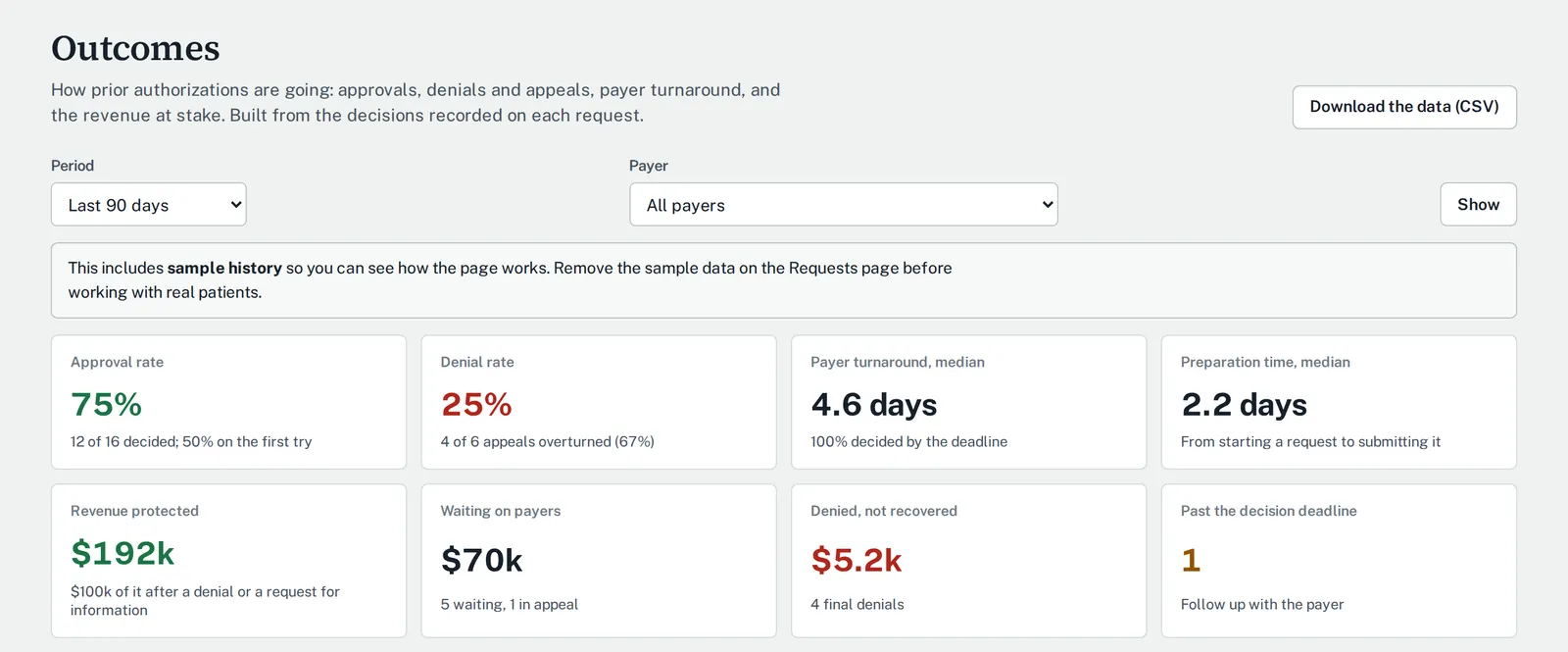Screen dimensions: 1568x652
Task: Click the $5.2k denied value
Action: 856,560
